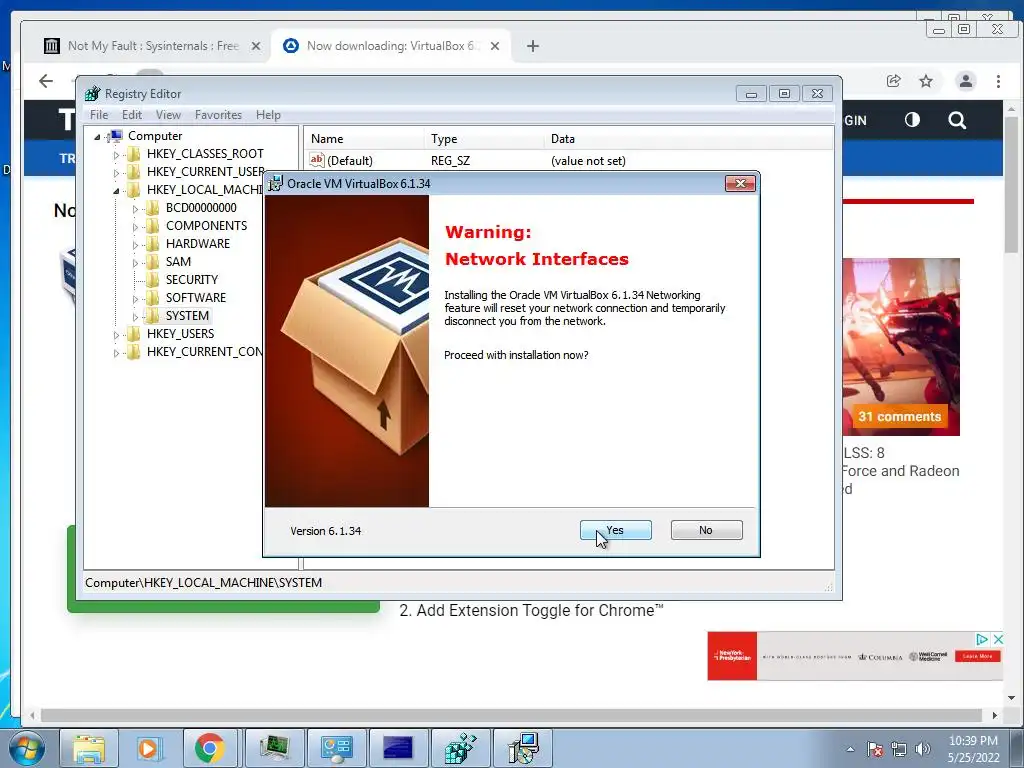
Task: Select the BCD00000000 registry key
Action: coord(200,208)
